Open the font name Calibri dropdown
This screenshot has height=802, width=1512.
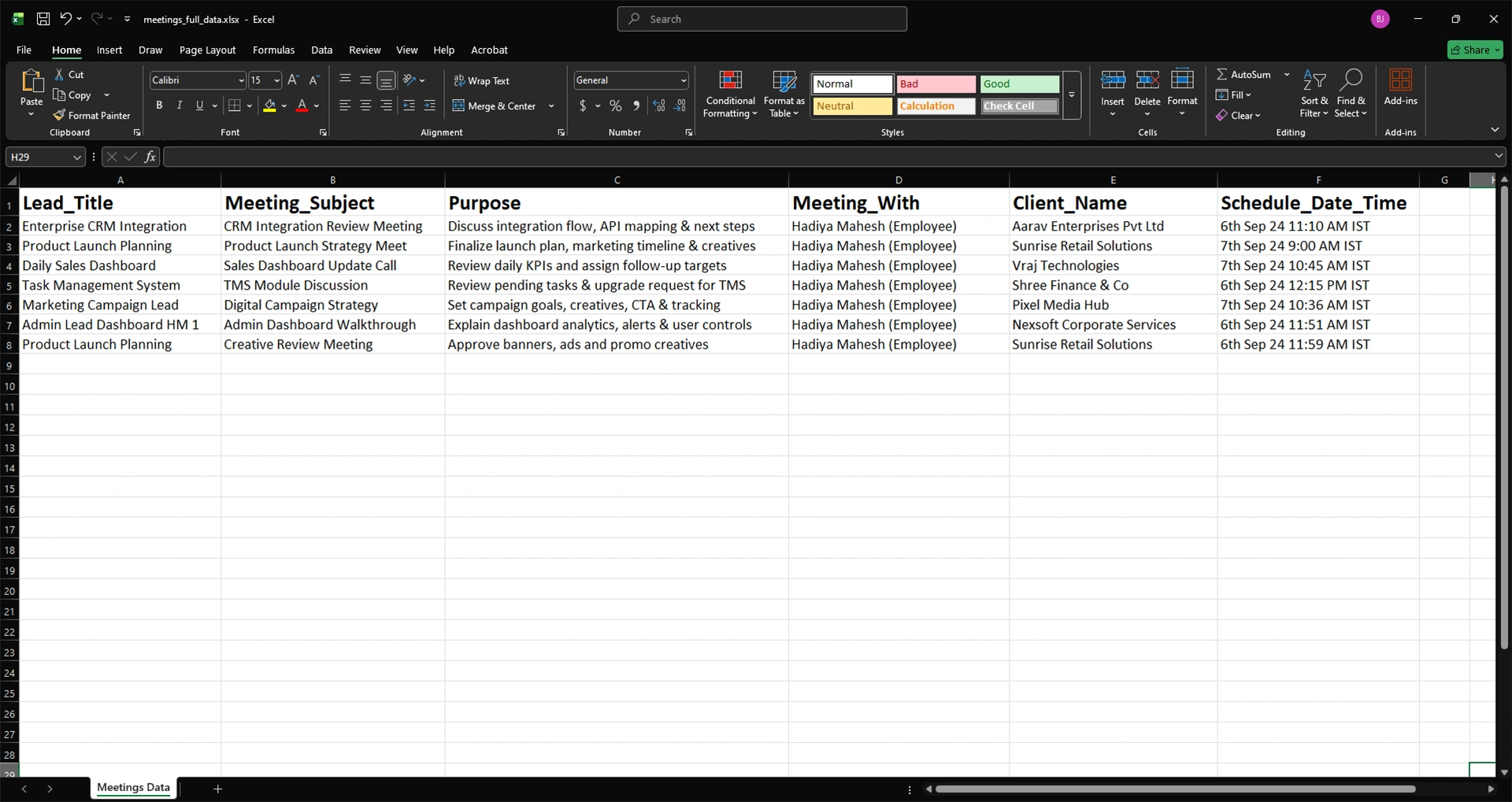point(241,80)
